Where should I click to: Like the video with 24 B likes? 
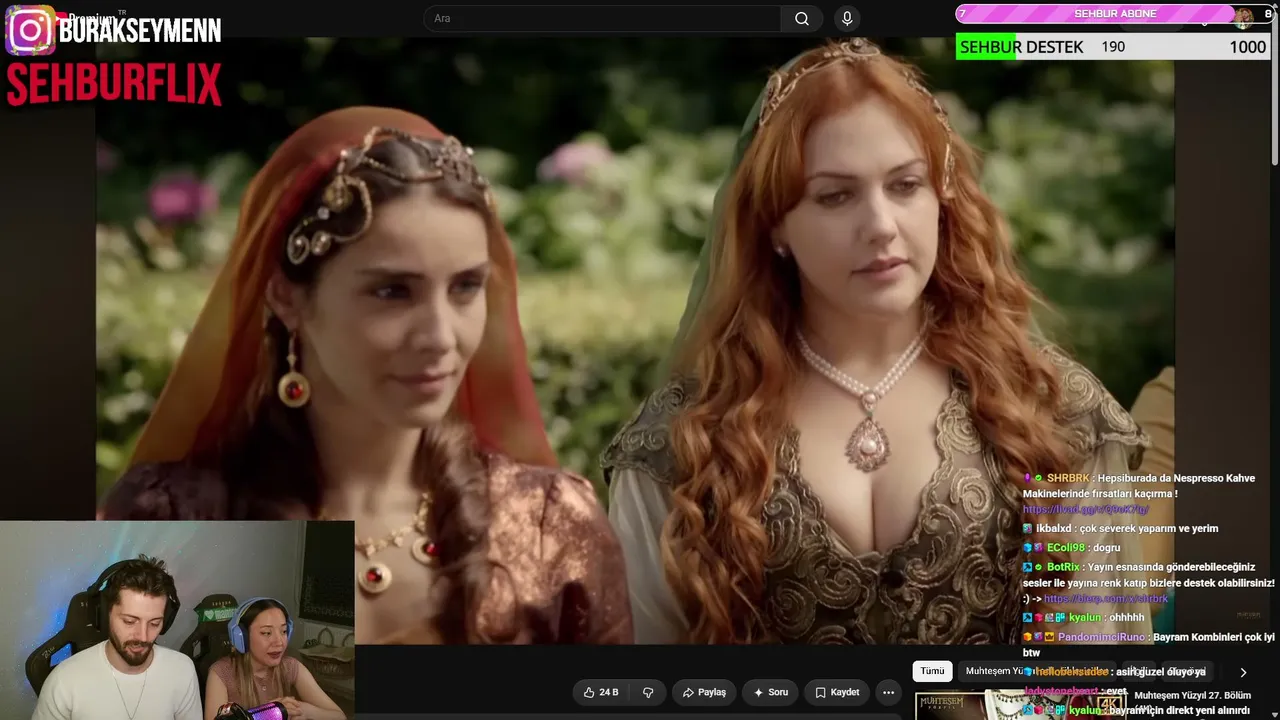[600, 692]
